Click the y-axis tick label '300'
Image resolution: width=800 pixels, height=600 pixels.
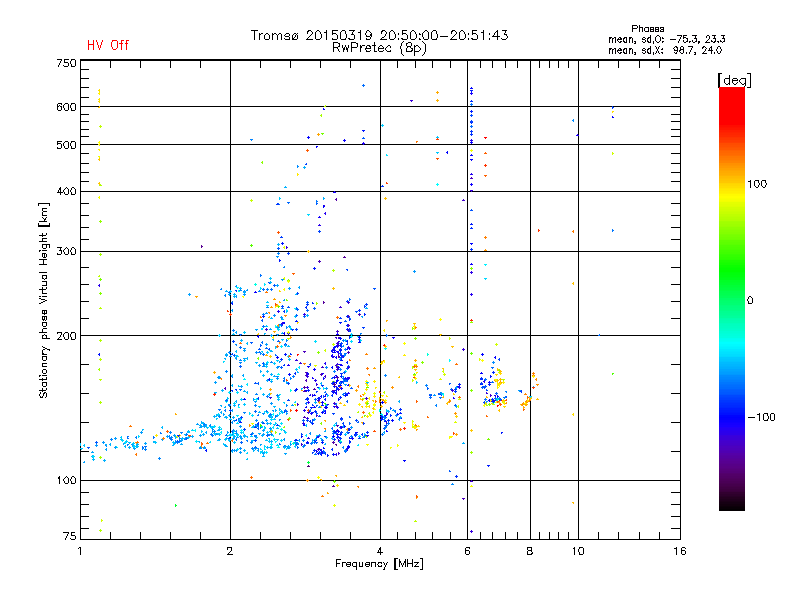click(x=66, y=252)
